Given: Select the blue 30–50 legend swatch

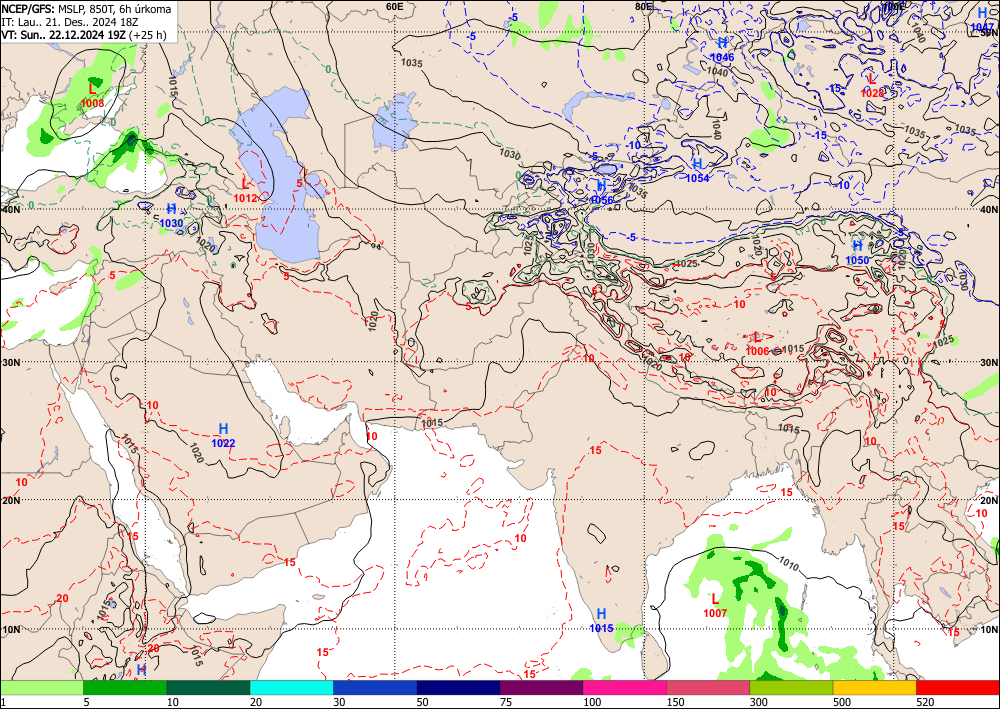Looking at the screenshot, I should tap(375, 687).
